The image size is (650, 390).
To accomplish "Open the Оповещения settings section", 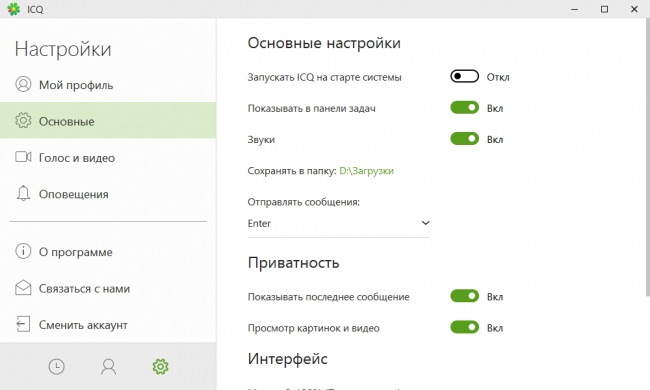I will point(108,194).
